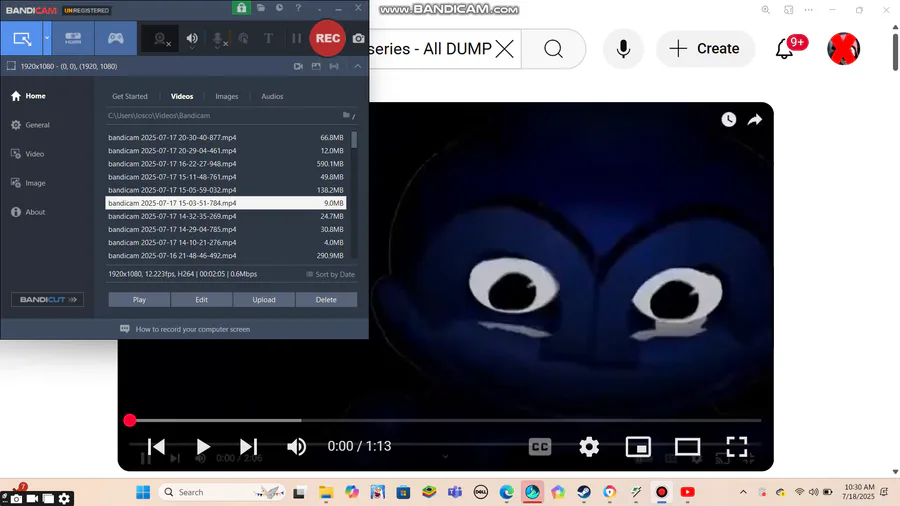Click the Play button for the selected video
Viewport: 900px width, 506px height.
(139, 299)
